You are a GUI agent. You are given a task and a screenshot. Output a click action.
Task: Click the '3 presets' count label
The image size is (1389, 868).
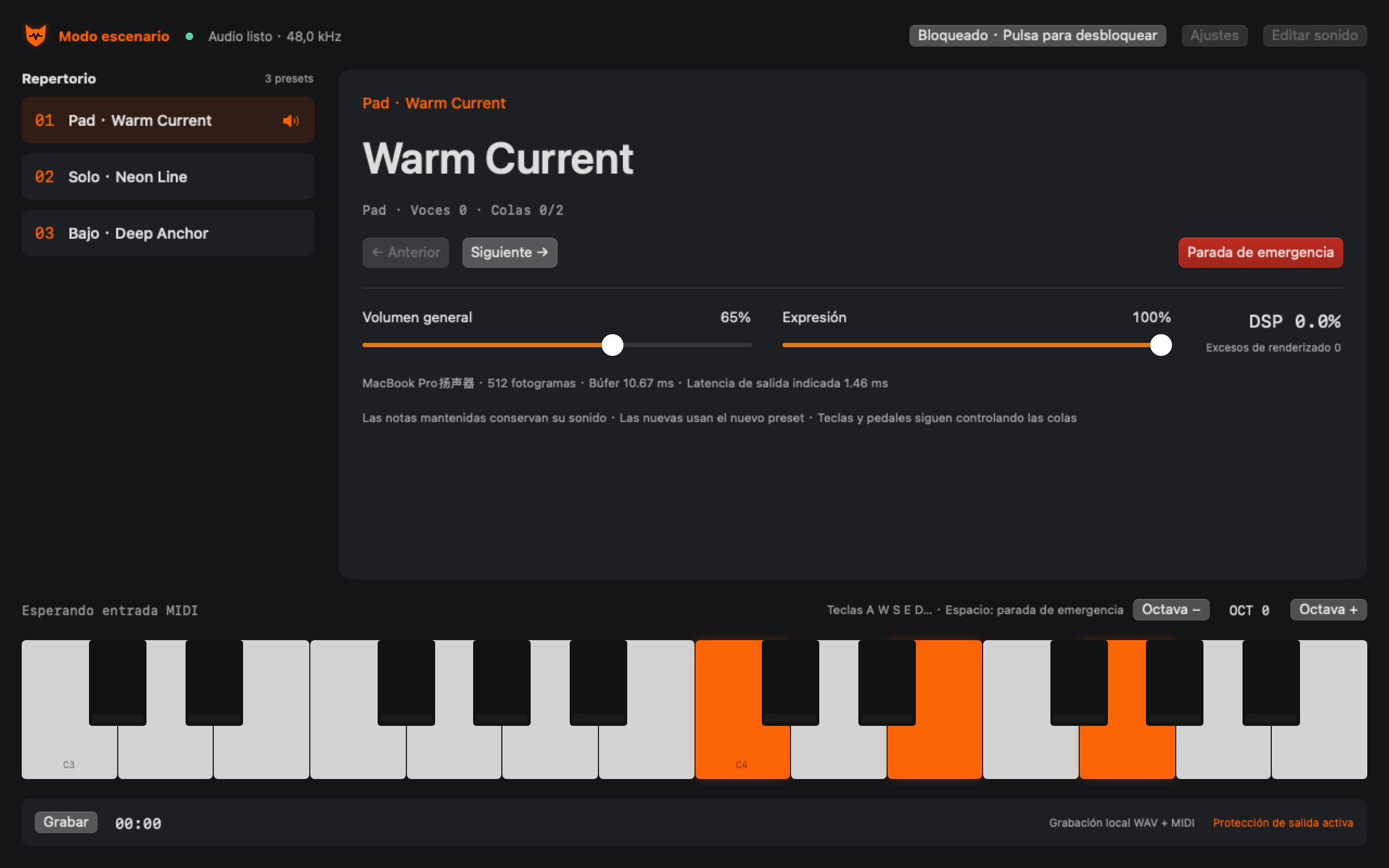click(289, 79)
